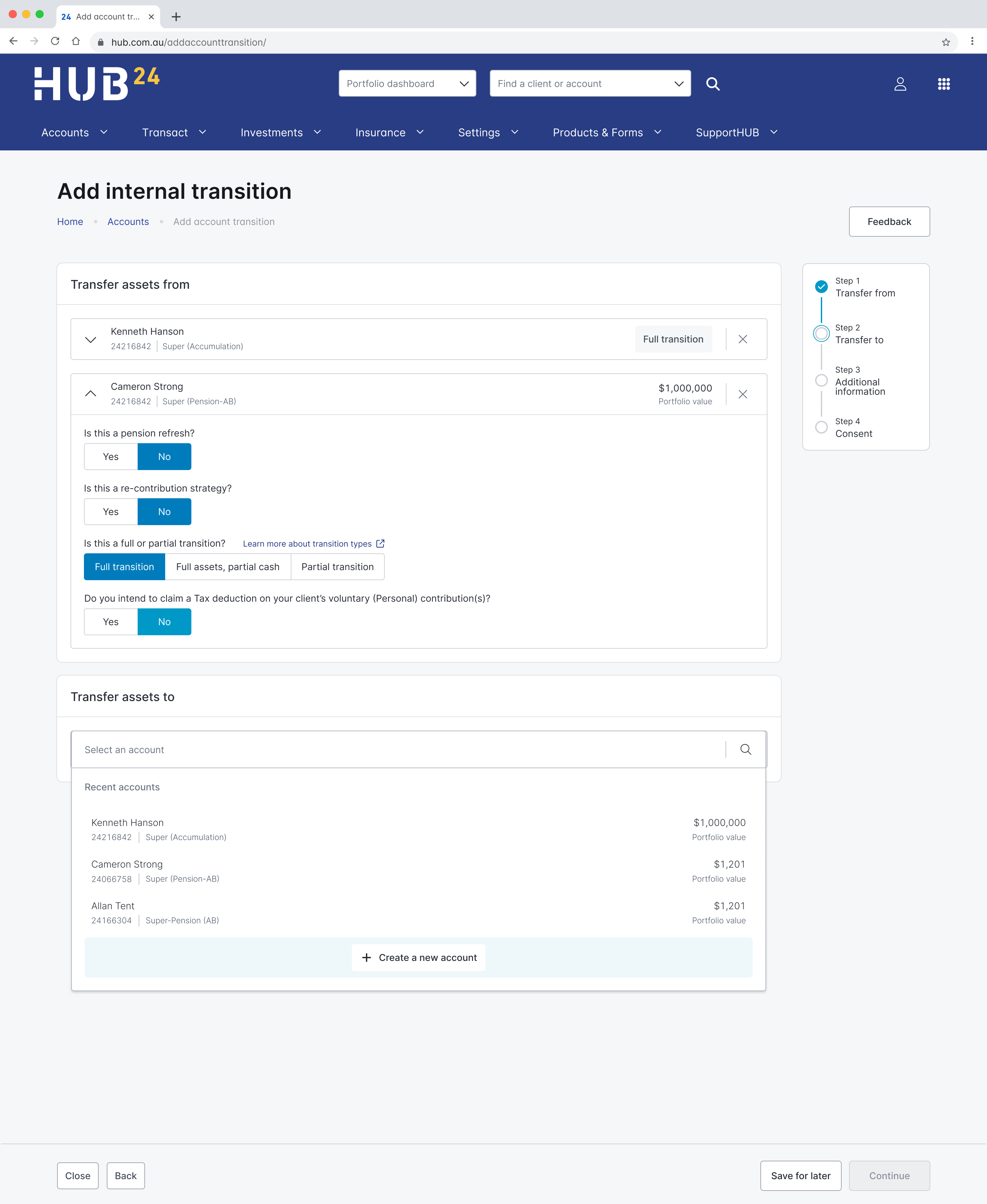Click the site padlock icon

(x=101, y=42)
